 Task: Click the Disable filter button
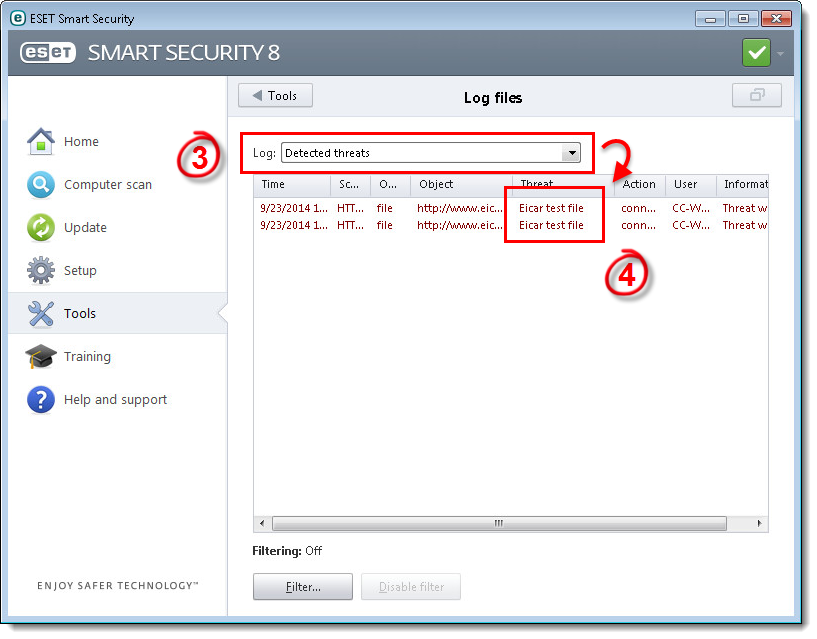(x=411, y=587)
